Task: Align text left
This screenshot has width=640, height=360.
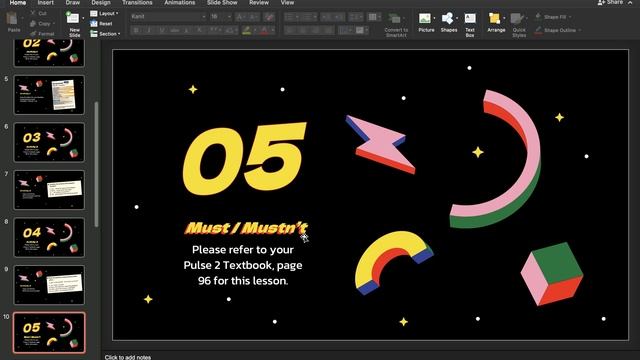Action: (x=290, y=30)
